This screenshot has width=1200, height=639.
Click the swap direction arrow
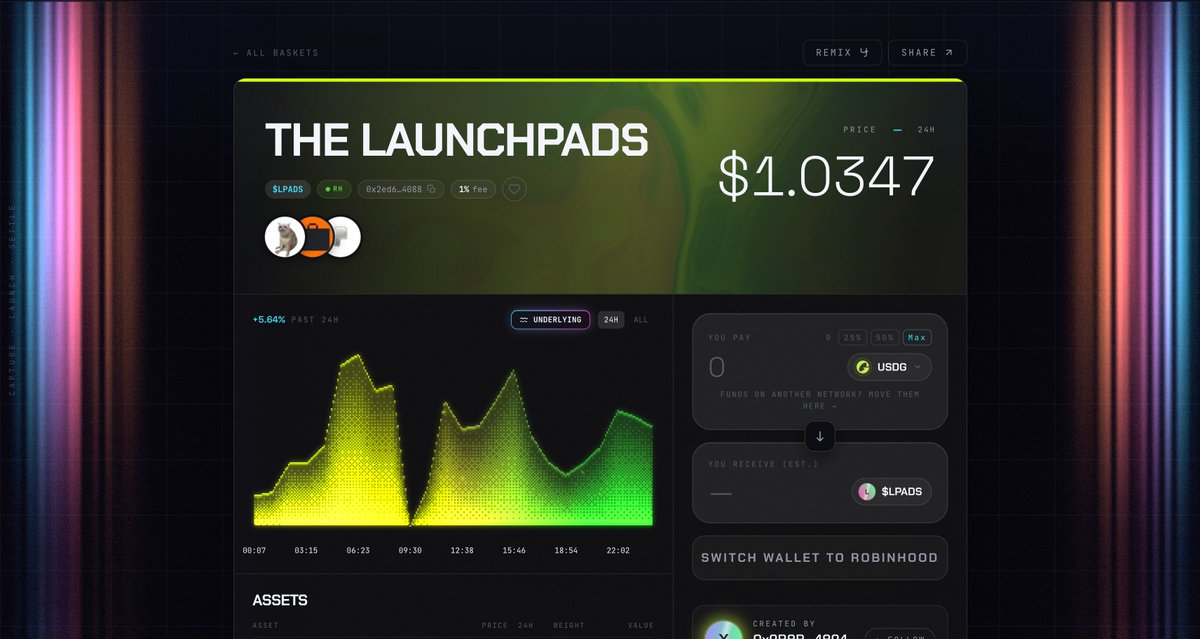point(820,437)
